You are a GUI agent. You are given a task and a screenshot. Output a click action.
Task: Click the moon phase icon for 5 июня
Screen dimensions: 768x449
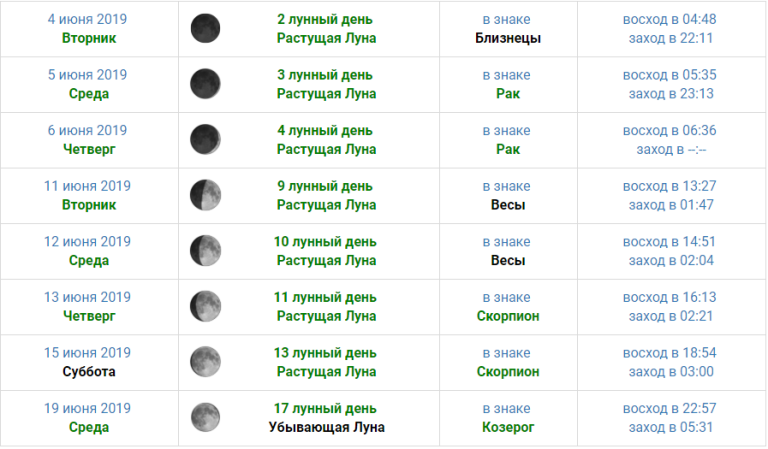[x=205, y=84]
